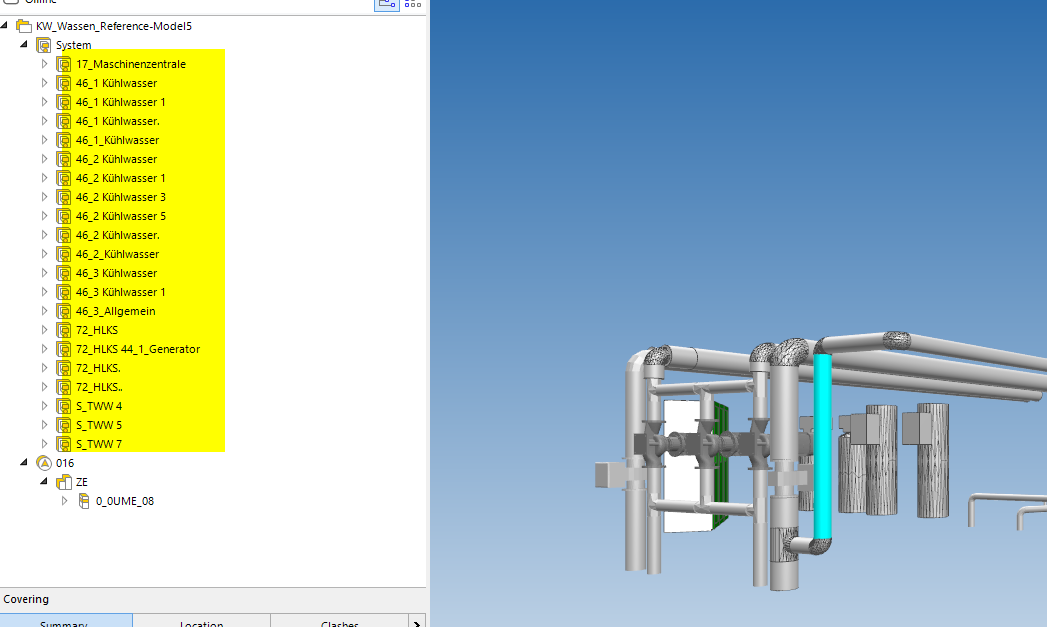Expand the 46_2 Kühlwasser 1 node

click(x=45, y=178)
